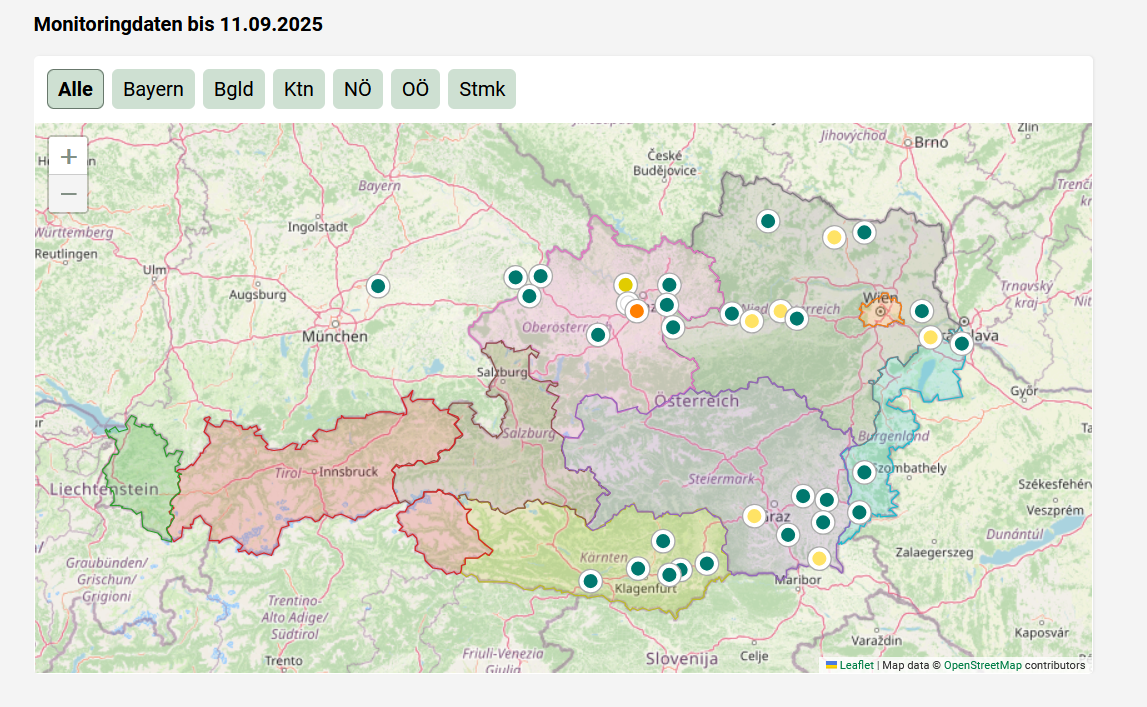Select the monitoring marker northwest of München
The image size is (1147, 707).
[x=378, y=286]
